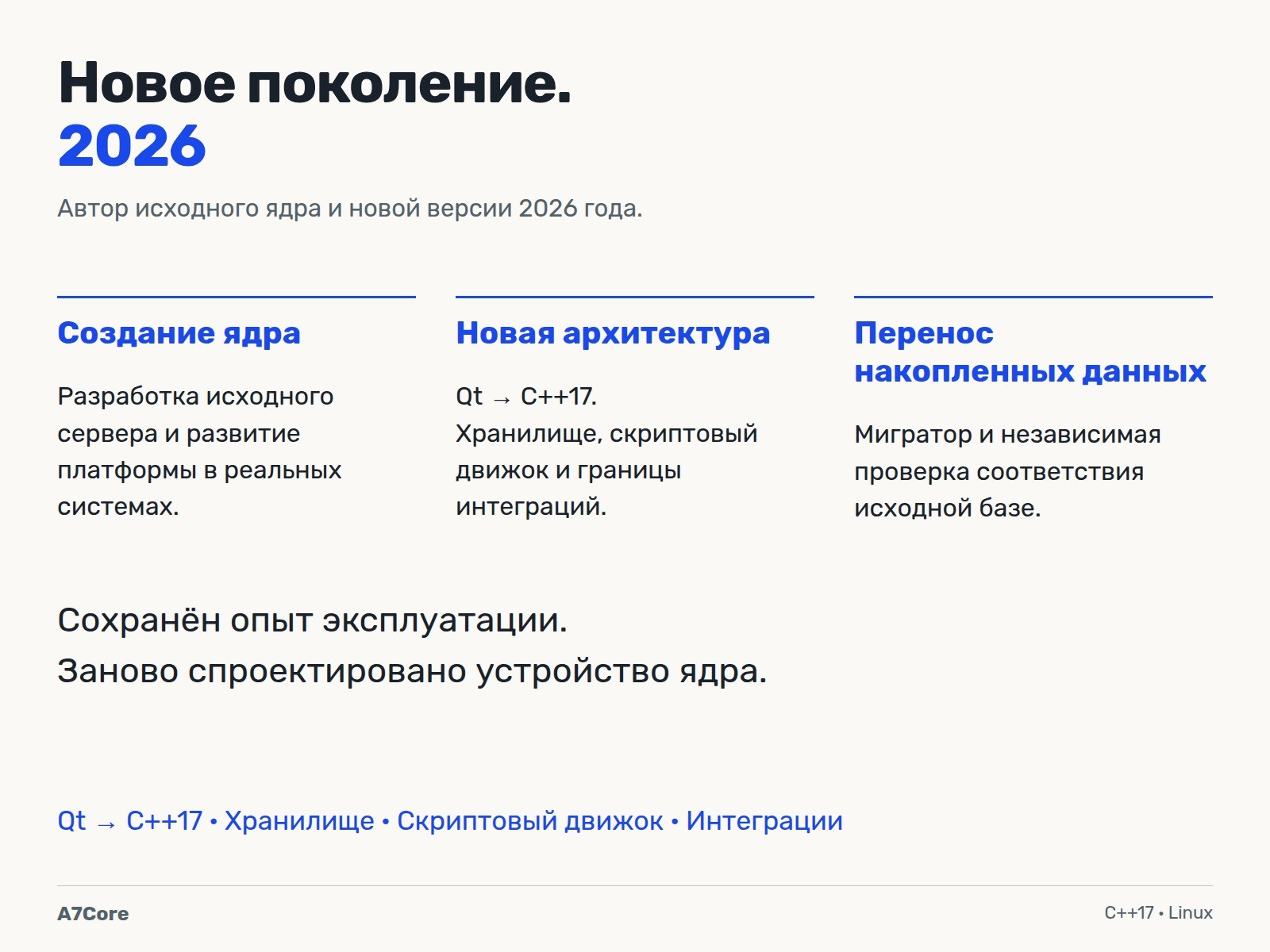Click the sentence 'Сохранён опыт эксплуатации.'
Viewport: 1270px width, 952px height.
coord(313,620)
